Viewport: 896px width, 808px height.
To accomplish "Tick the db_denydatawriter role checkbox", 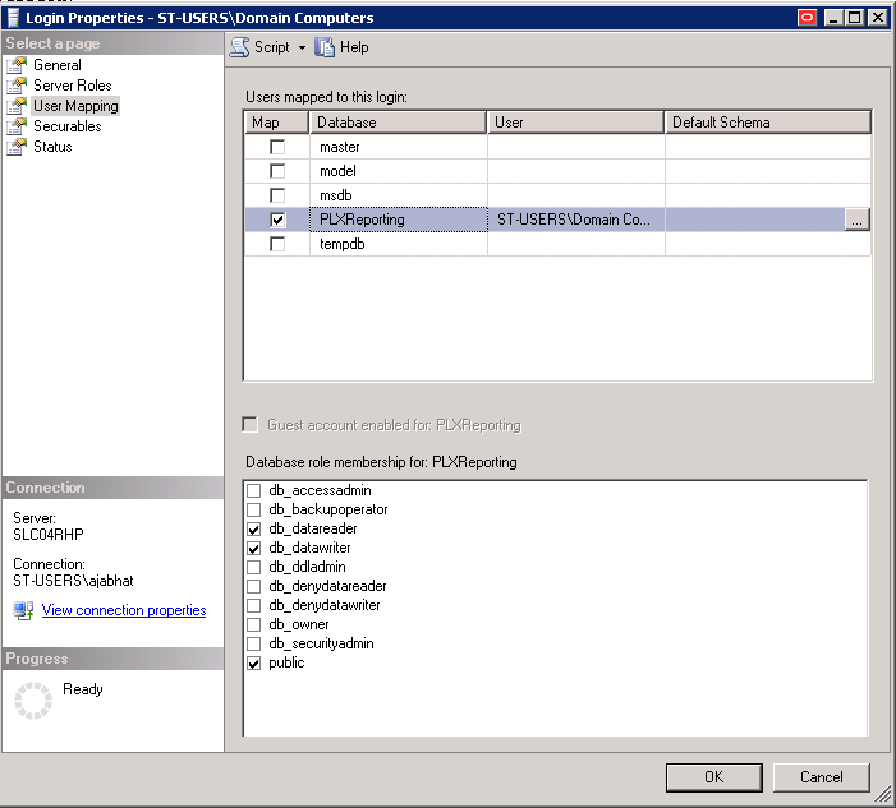I will (254, 605).
